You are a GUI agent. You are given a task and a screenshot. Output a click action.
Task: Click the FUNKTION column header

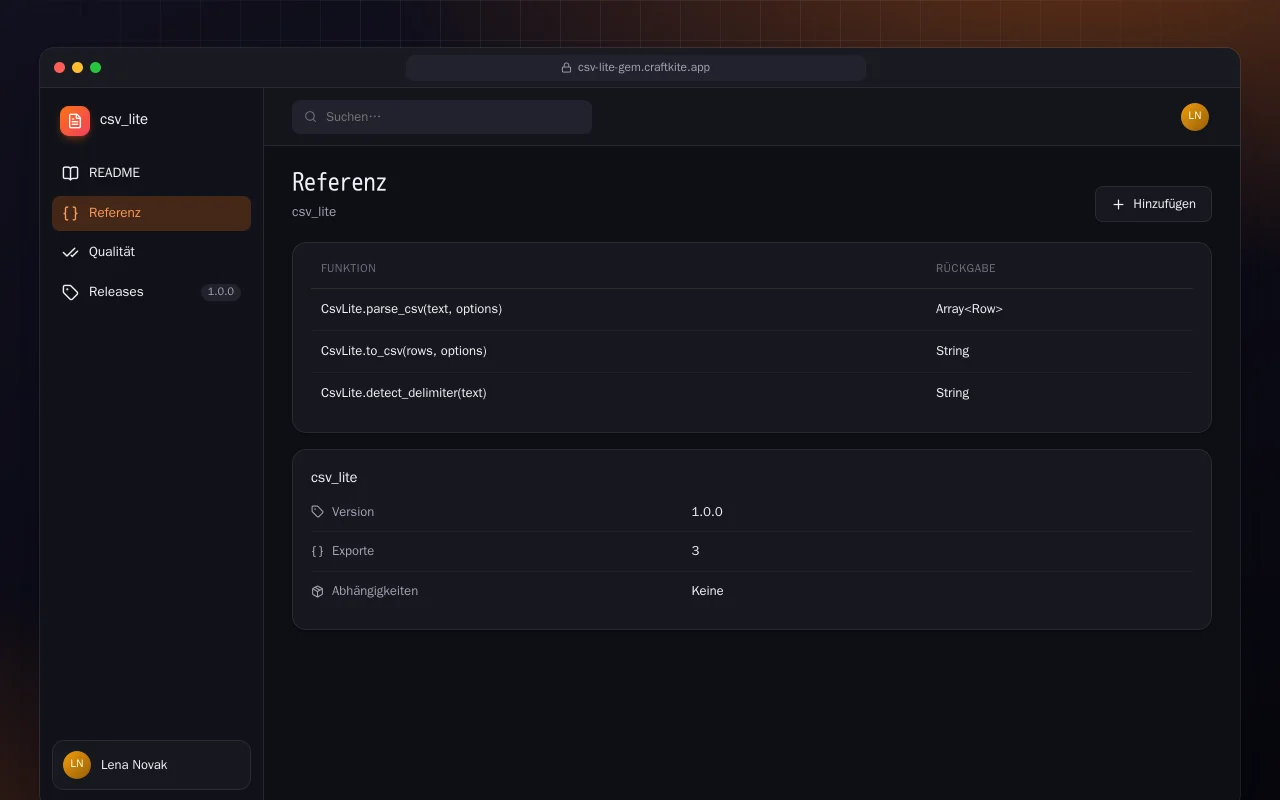coord(348,268)
